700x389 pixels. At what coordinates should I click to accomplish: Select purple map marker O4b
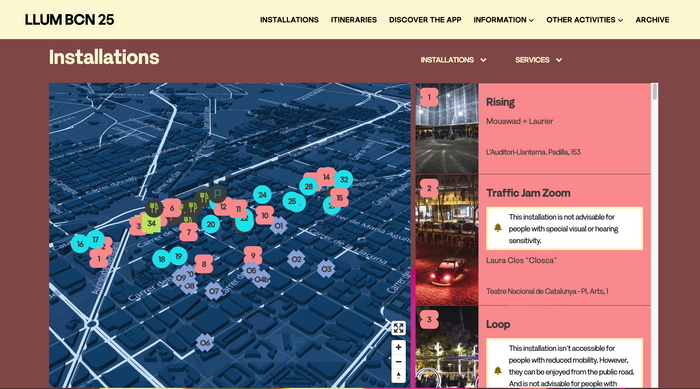(x=262, y=280)
